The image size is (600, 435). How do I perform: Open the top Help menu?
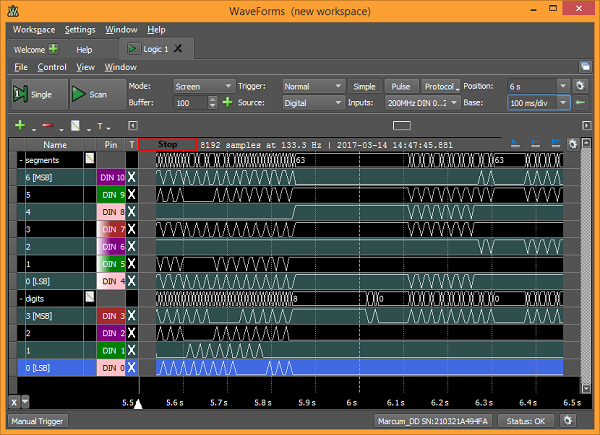(x=156, y=29)
